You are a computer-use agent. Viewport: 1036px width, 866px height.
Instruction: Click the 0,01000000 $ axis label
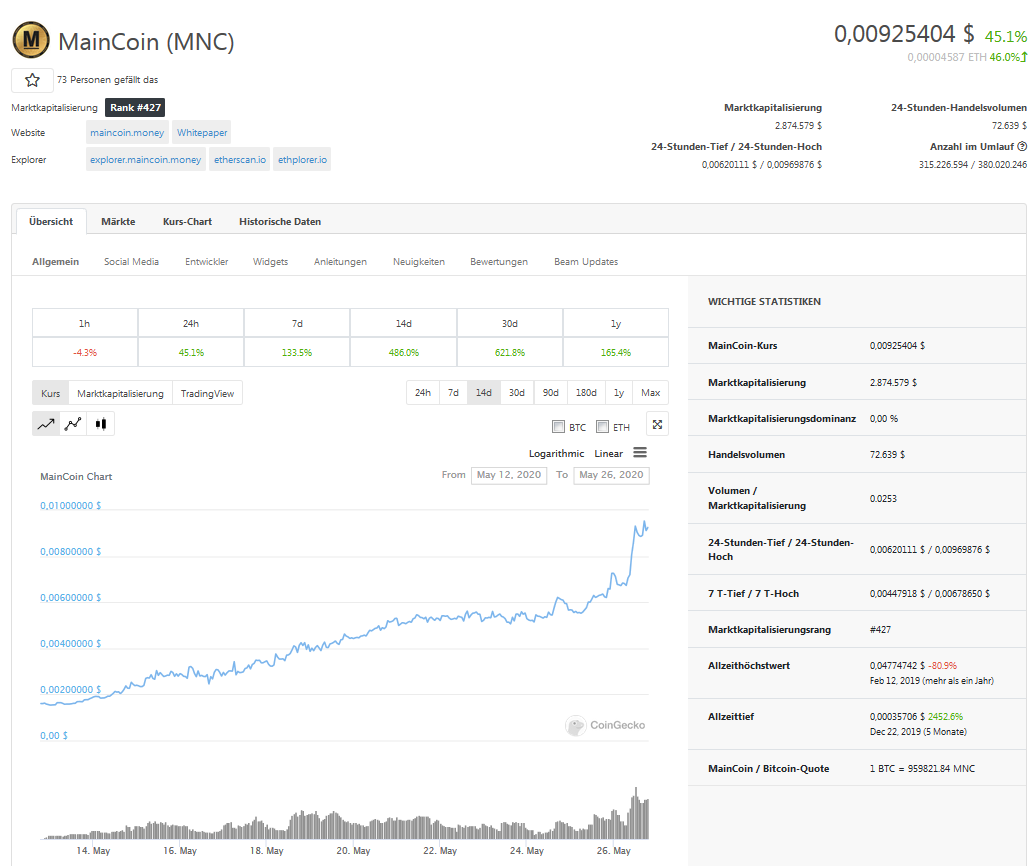(71, 505)
